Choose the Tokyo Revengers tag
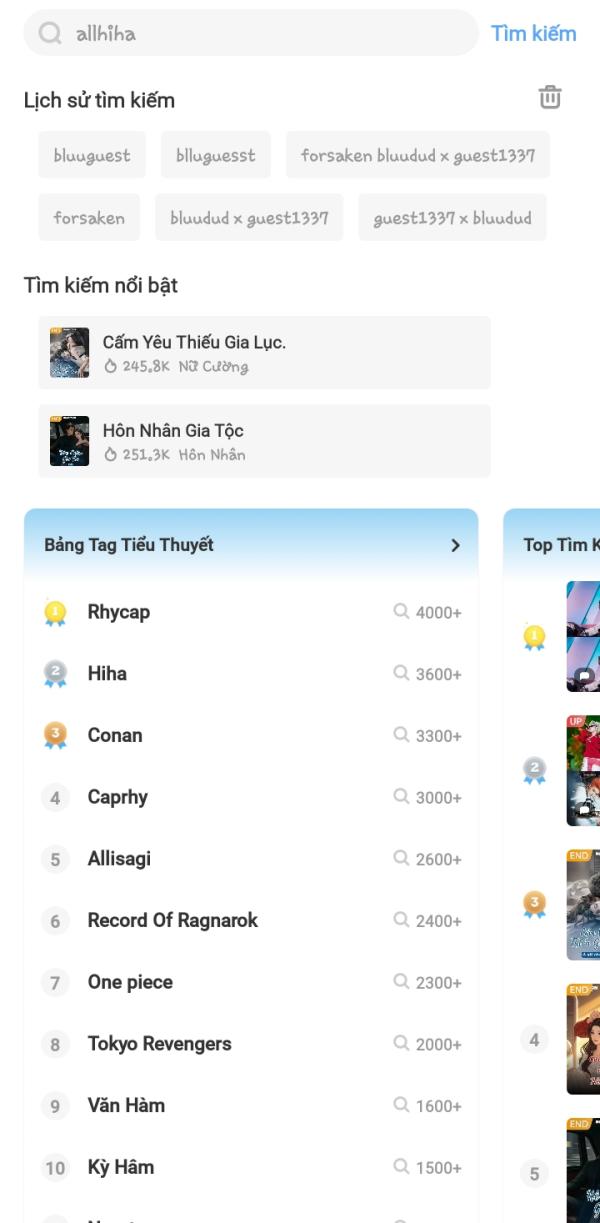This screenshot has width=600, height=1223. click(159, 1044)
